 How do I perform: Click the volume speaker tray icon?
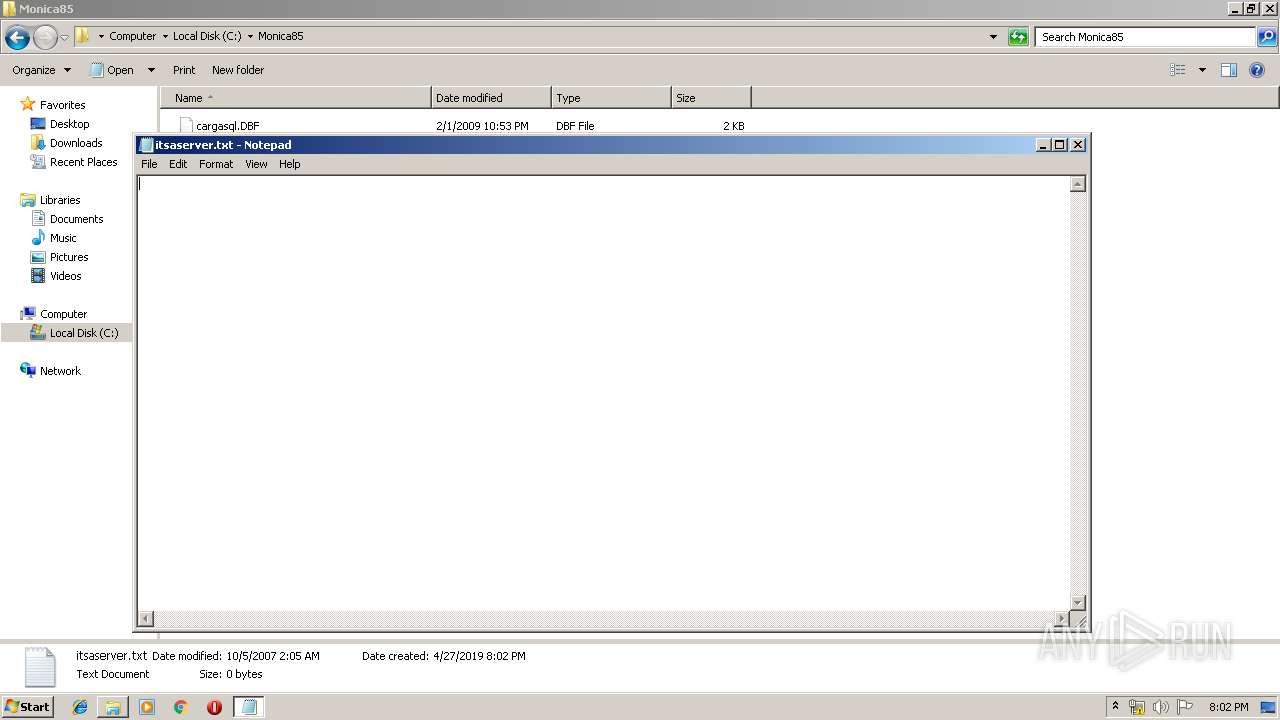[1161, 707]
